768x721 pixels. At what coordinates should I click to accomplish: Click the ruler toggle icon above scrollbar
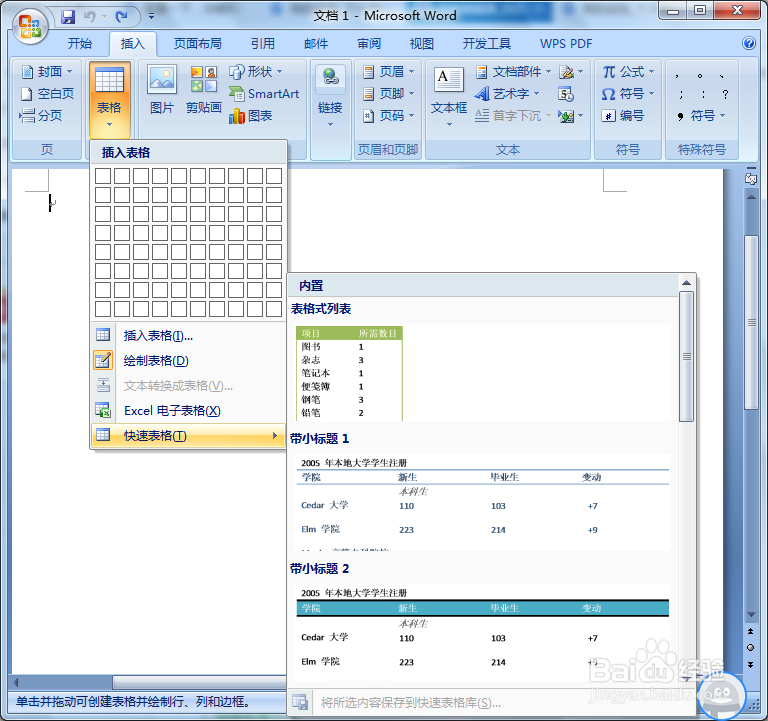[x=750, y=179]
